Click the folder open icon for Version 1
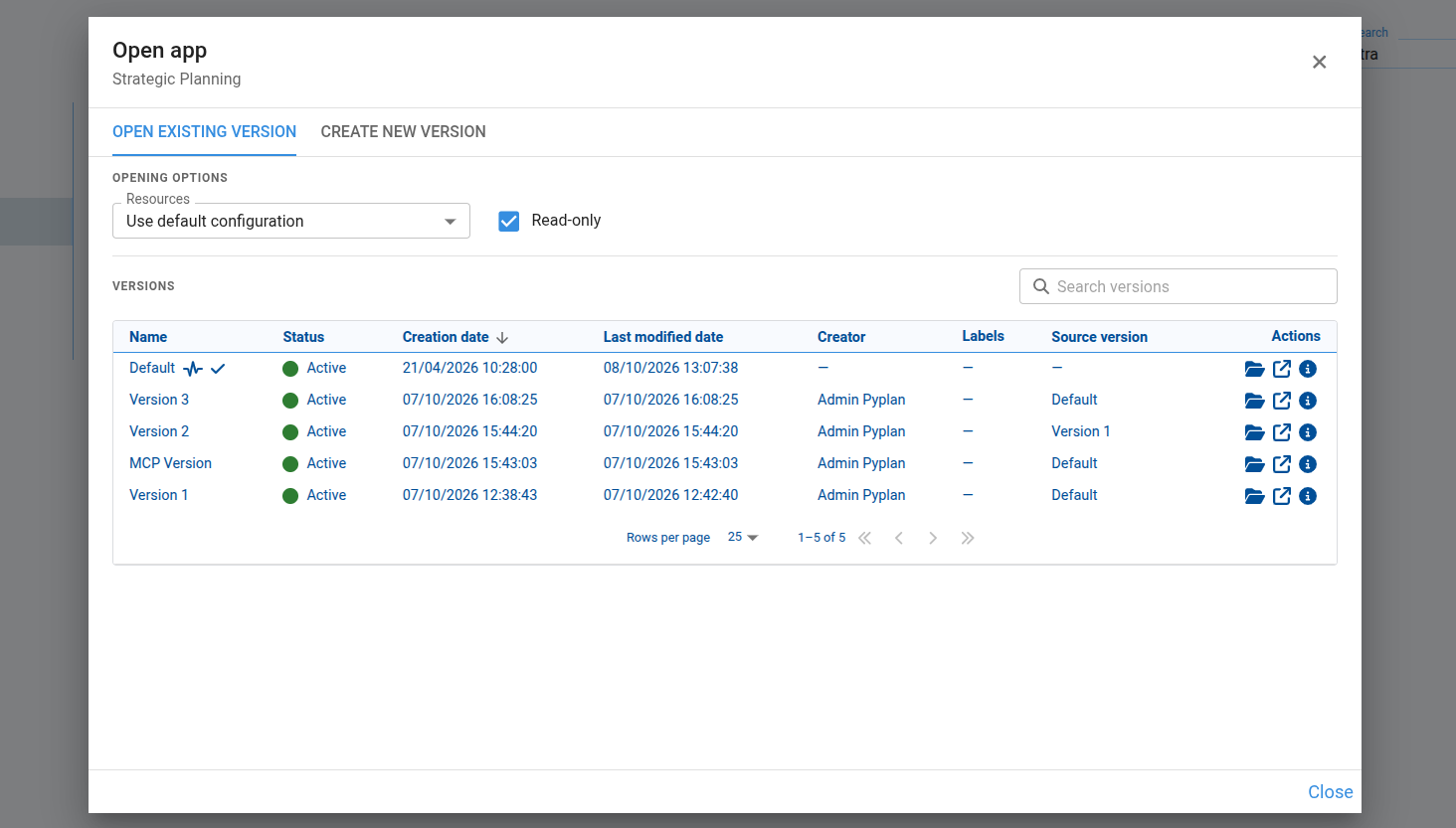This screenshot has width=1456, height=828. point(1254,496)
